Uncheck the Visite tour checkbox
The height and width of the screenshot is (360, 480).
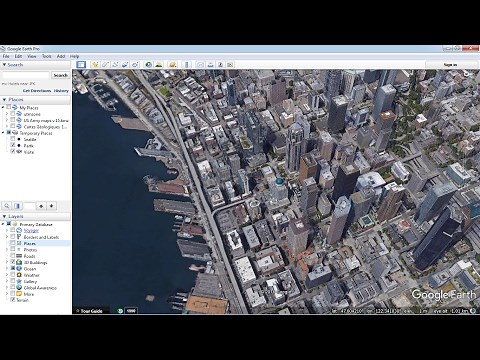click(13, 152)
